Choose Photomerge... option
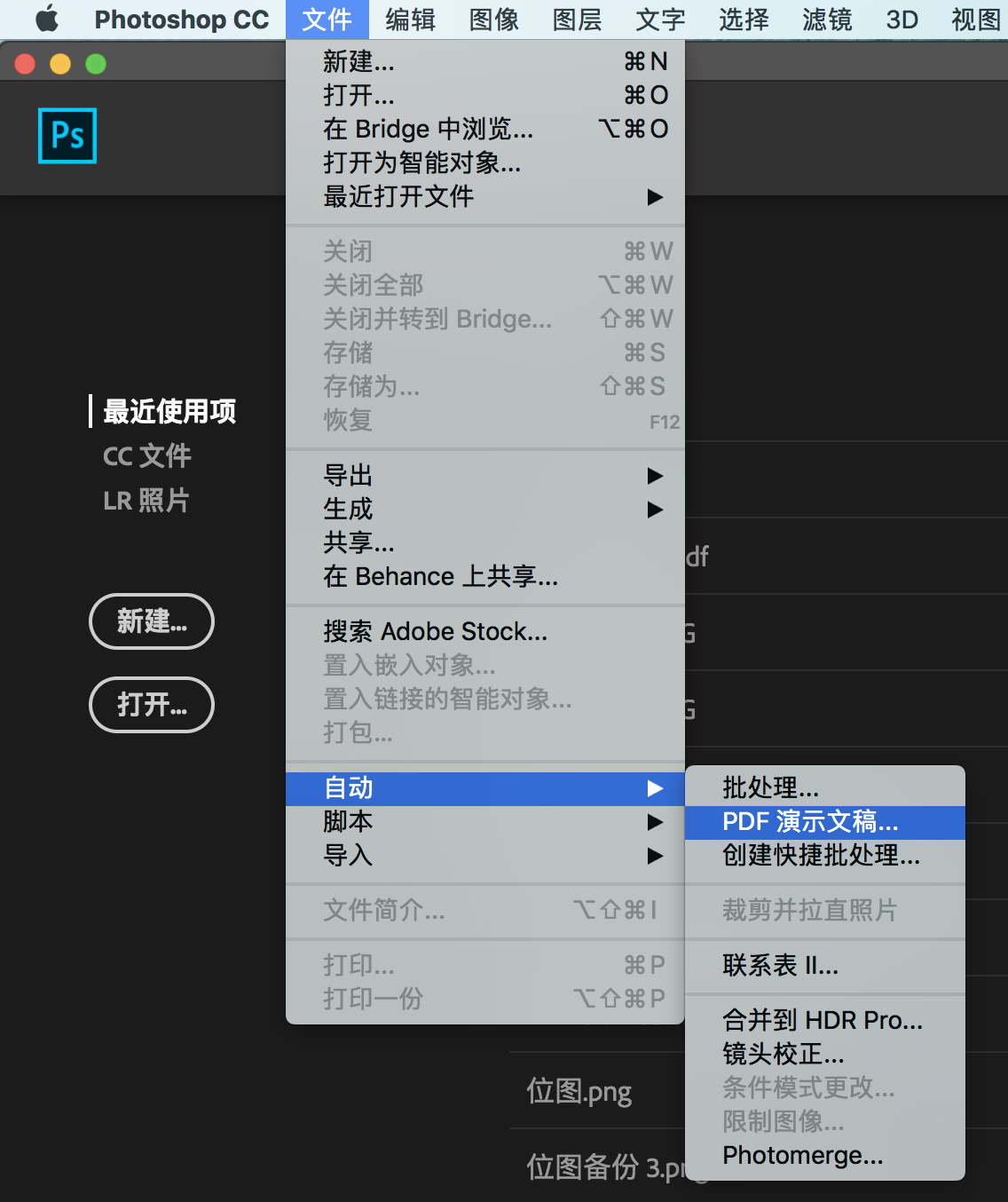This screenshot has width=1008, height=1202. [x=825, y=1156]
